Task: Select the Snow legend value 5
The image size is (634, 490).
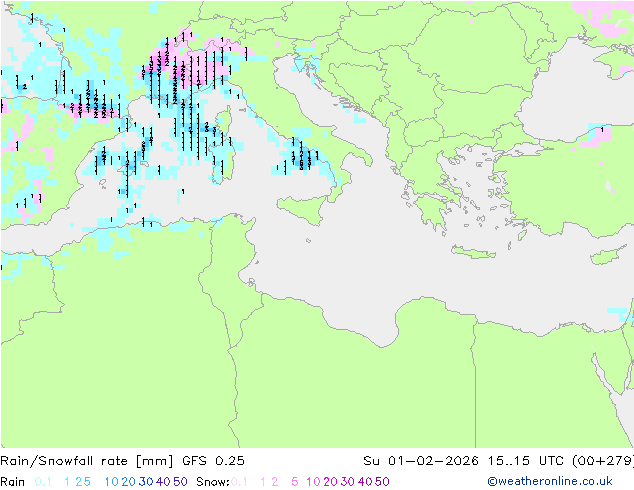Action: pos(295,482)
